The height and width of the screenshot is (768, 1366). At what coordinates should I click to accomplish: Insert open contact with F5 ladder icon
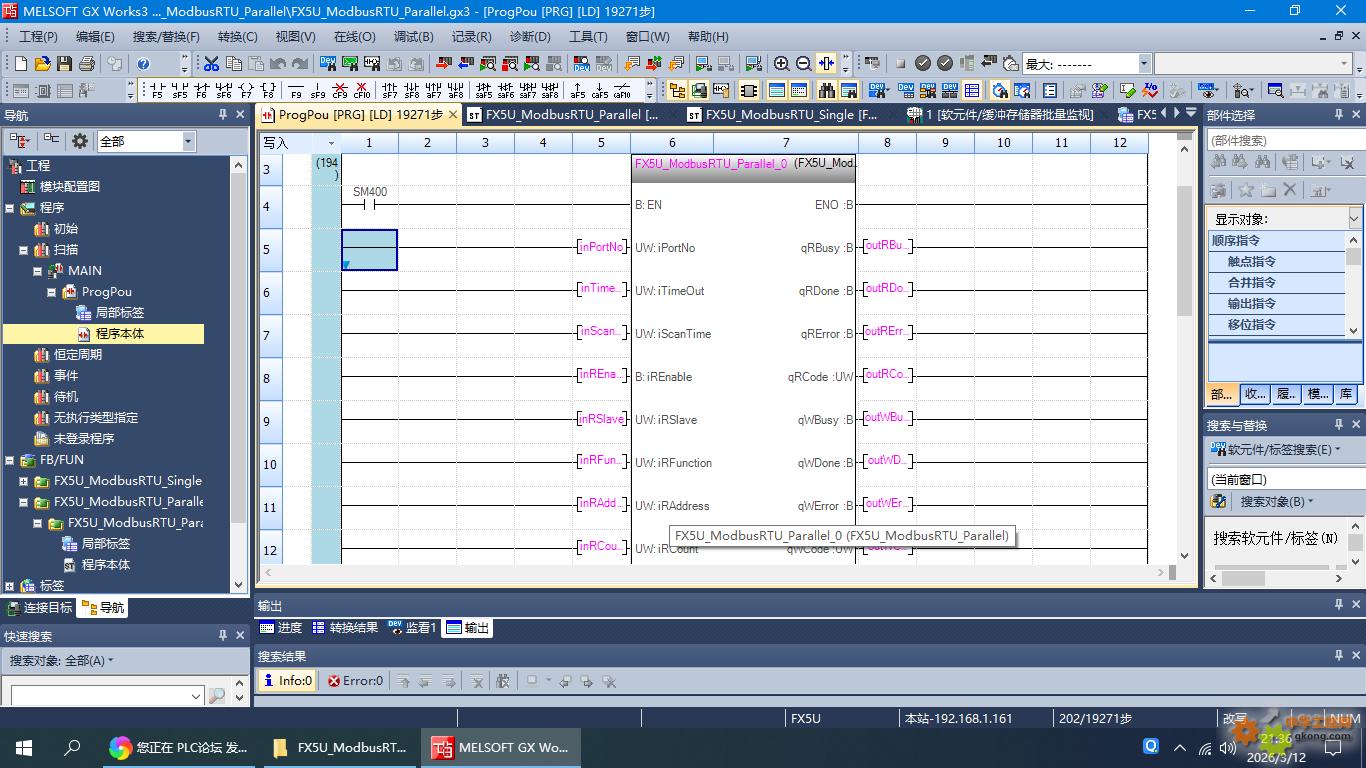click(x=158, y=91)
